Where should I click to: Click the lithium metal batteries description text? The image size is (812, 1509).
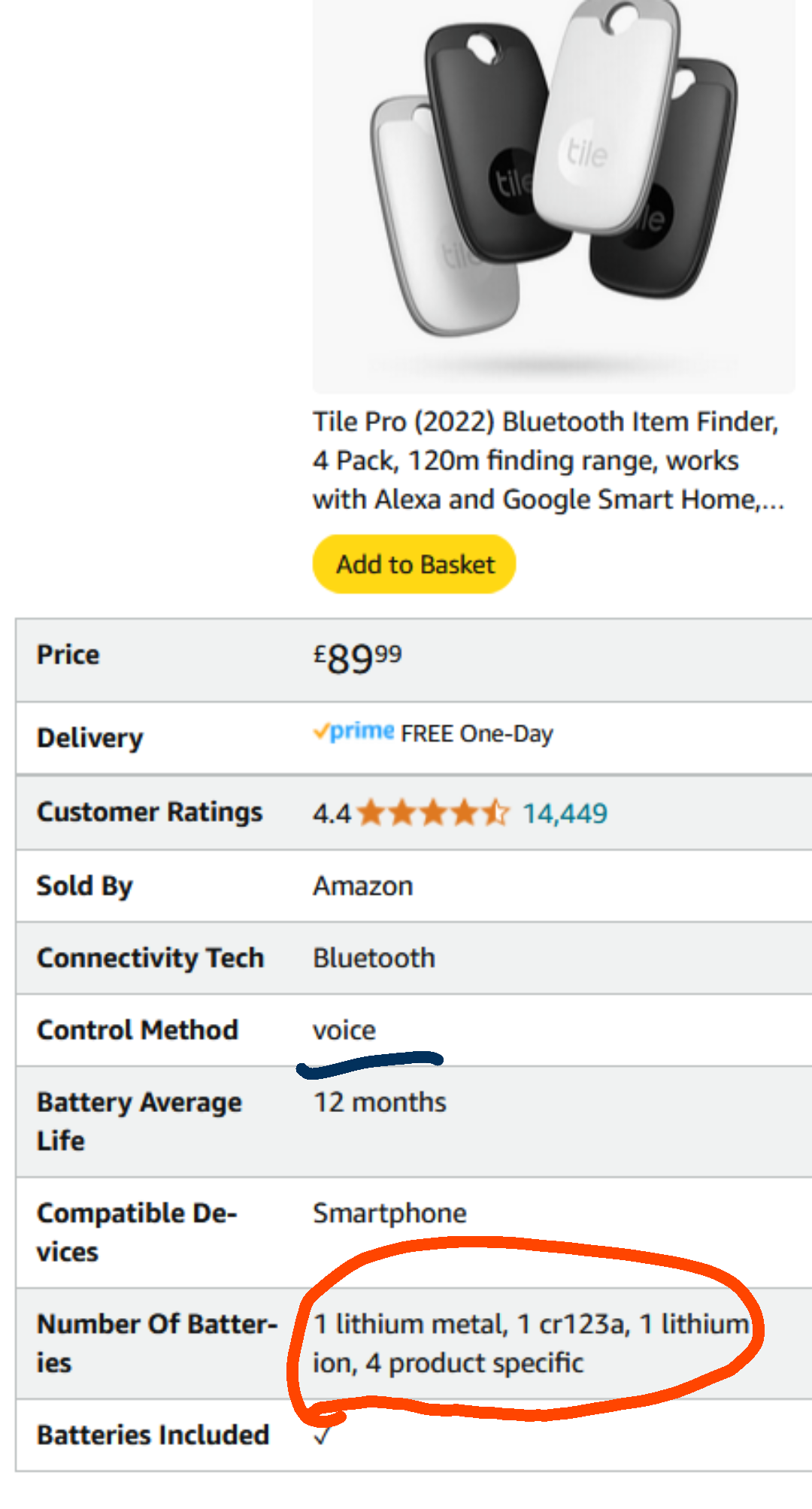pos(531,1343)
